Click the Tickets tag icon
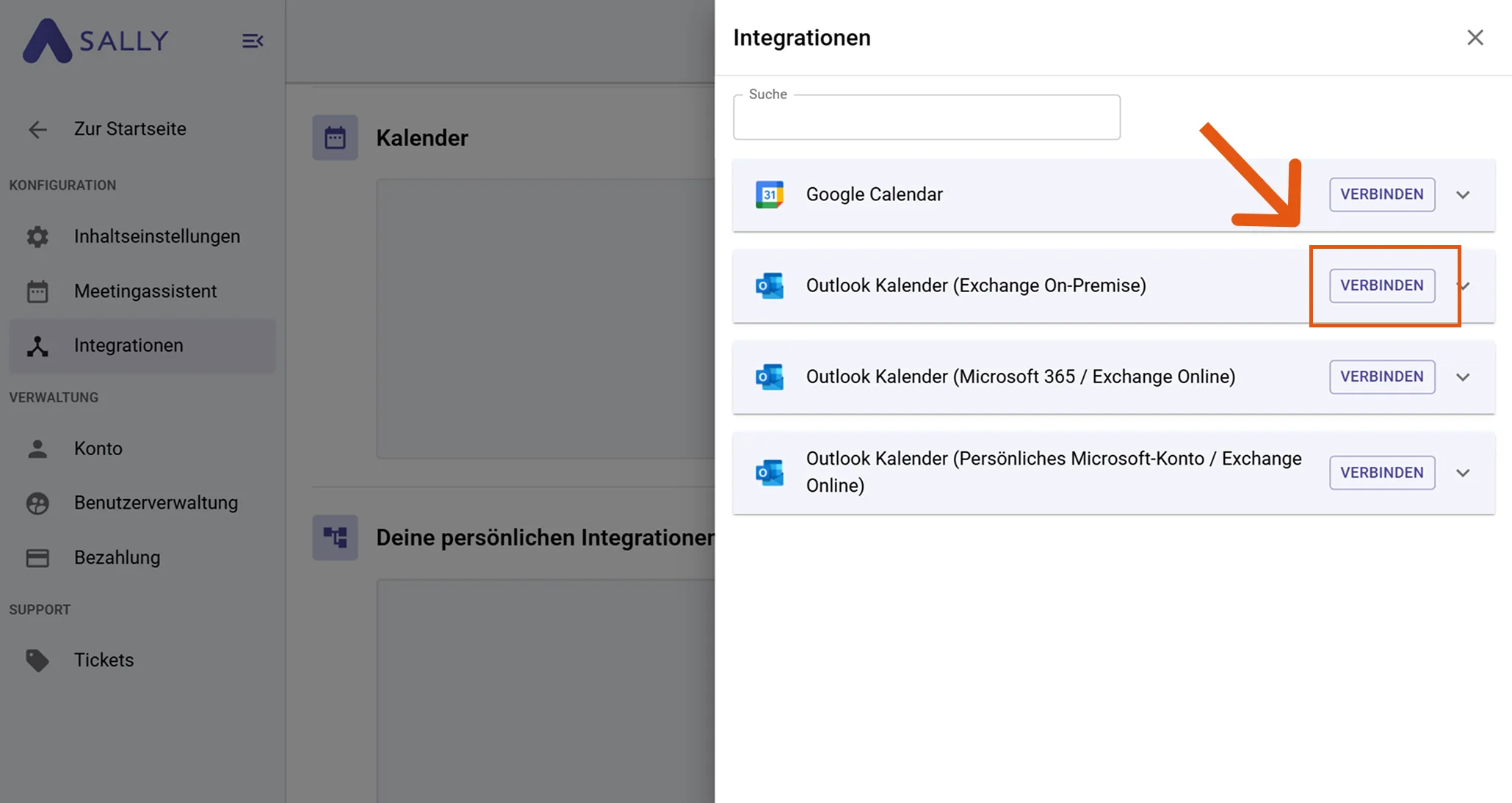The width and height of the screenshot is (1512, 803). [37, 661]
